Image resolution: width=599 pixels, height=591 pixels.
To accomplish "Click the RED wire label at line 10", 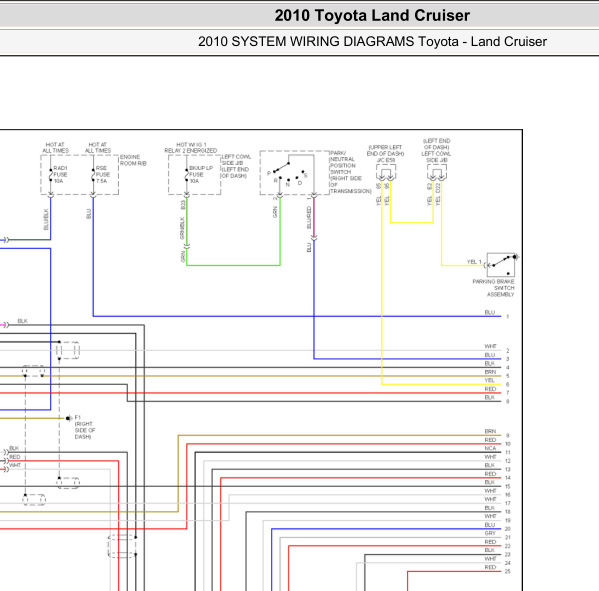I will (490, 440).
